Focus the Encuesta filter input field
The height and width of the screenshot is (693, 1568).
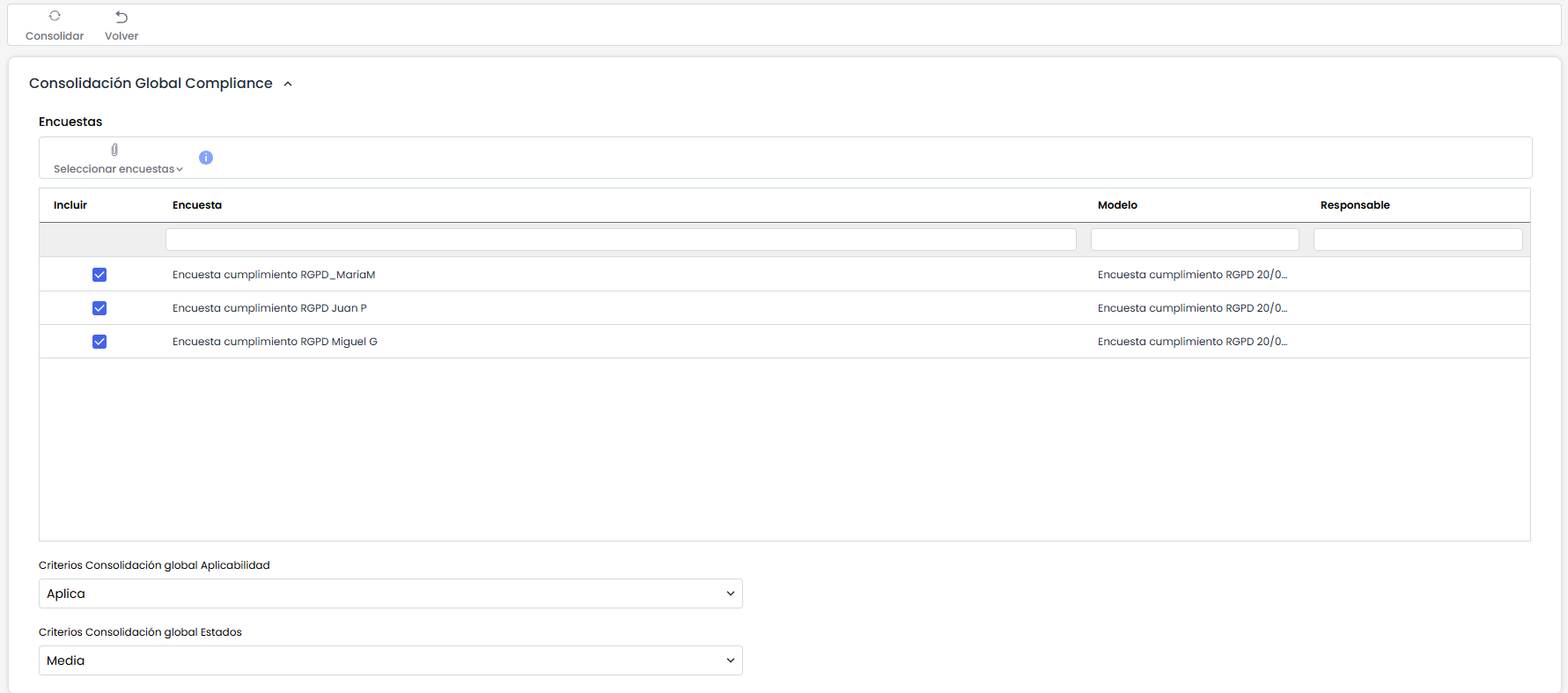click(621, 240)
